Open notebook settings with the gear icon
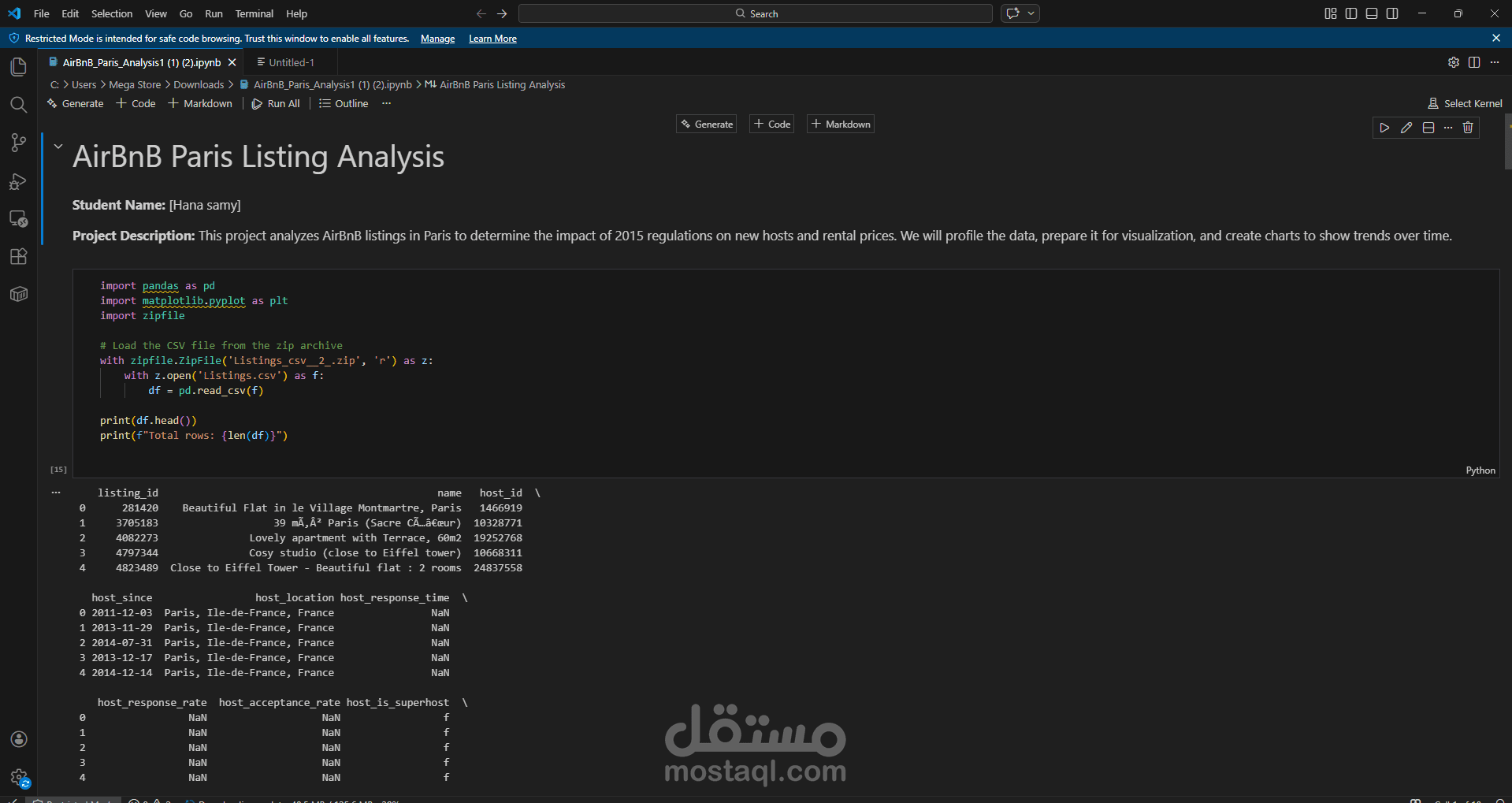This screenshot has height=803, width=1512. [1454, 62]
